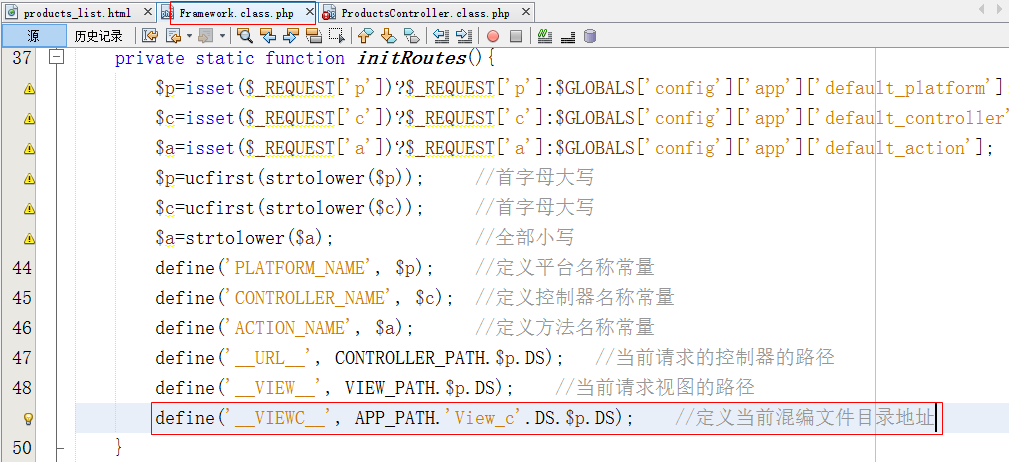
Task: Open the Forward navigation dropdown arrow
Action: click(x=222, y=36)
